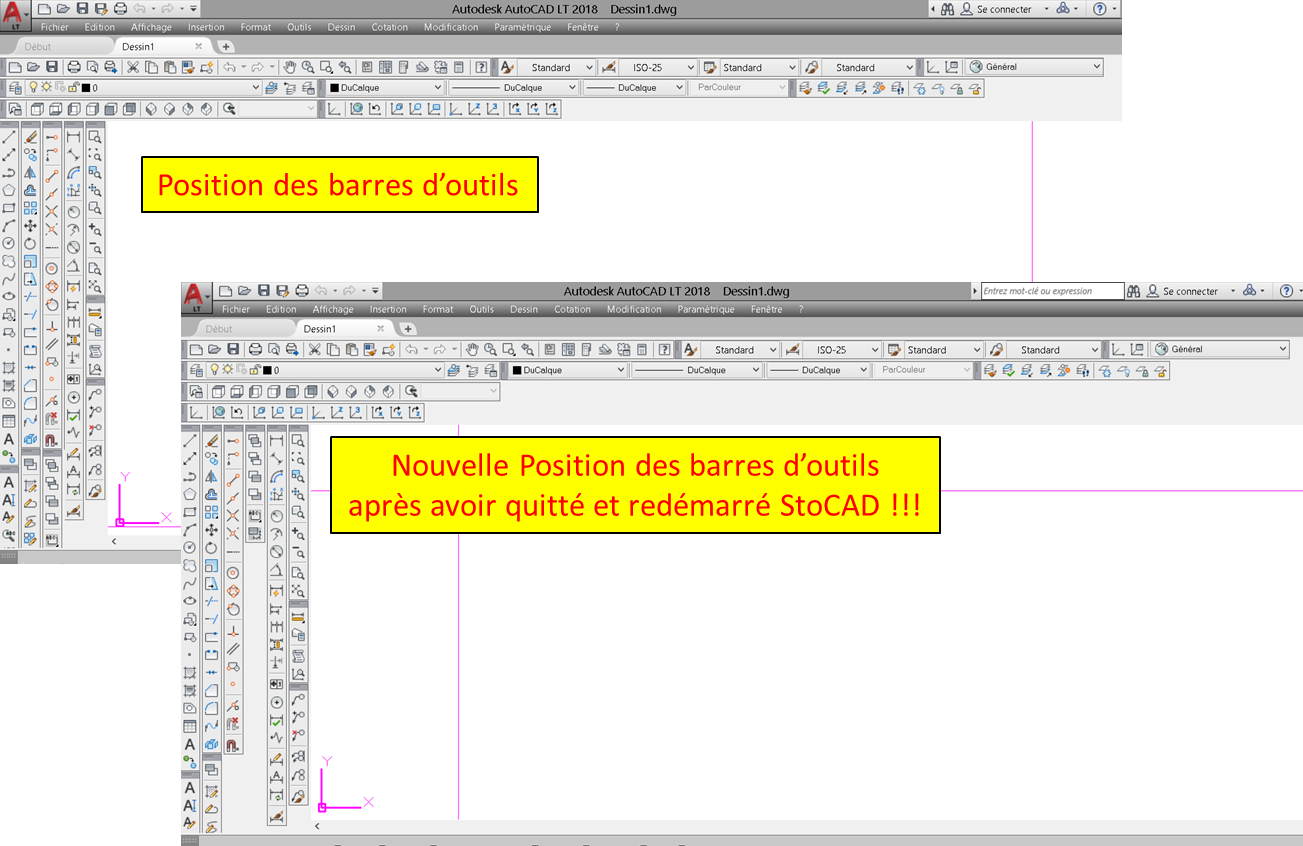The image size is (1303, 846).
Task: Click the Open folder icon in the back window's standard toolbar
Action: pos(33,68)
